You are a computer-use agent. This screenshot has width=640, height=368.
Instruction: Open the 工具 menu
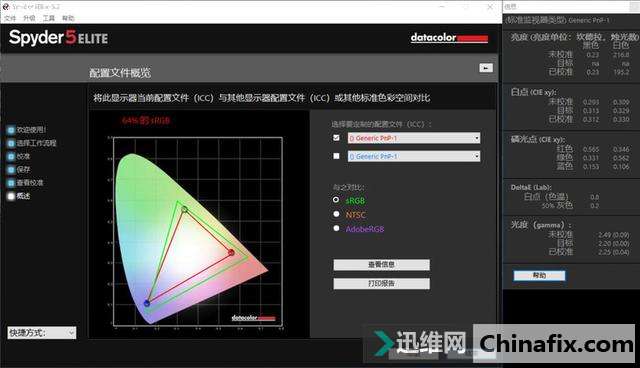49,18
